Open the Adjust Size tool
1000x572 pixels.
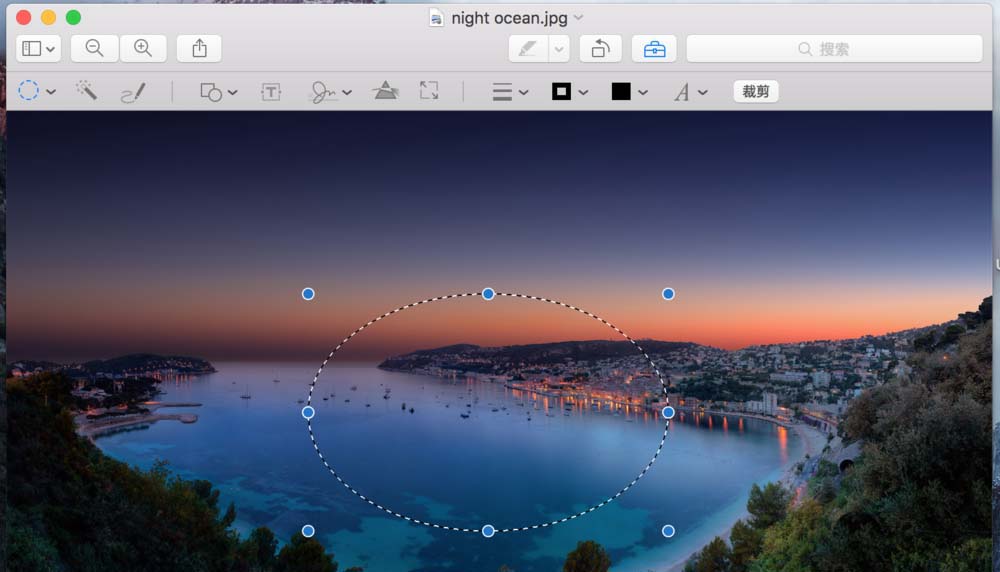[x=429, y=91]
